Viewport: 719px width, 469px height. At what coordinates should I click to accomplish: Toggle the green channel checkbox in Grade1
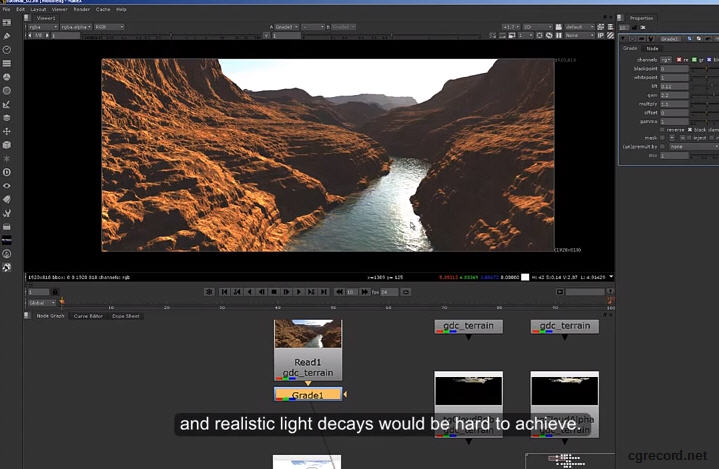click(694, 60)
